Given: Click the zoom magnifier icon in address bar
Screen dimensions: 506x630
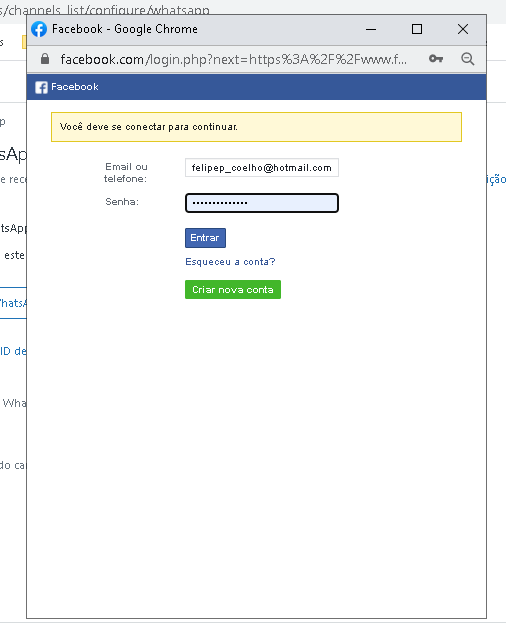Looking at the screenshot, I should [x=467, y=59].
